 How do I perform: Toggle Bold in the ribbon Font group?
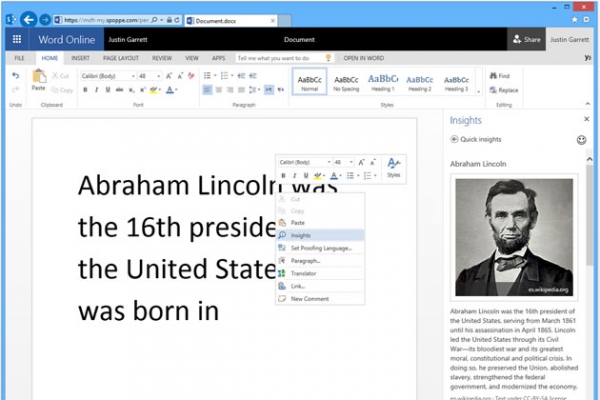[85, 90]
